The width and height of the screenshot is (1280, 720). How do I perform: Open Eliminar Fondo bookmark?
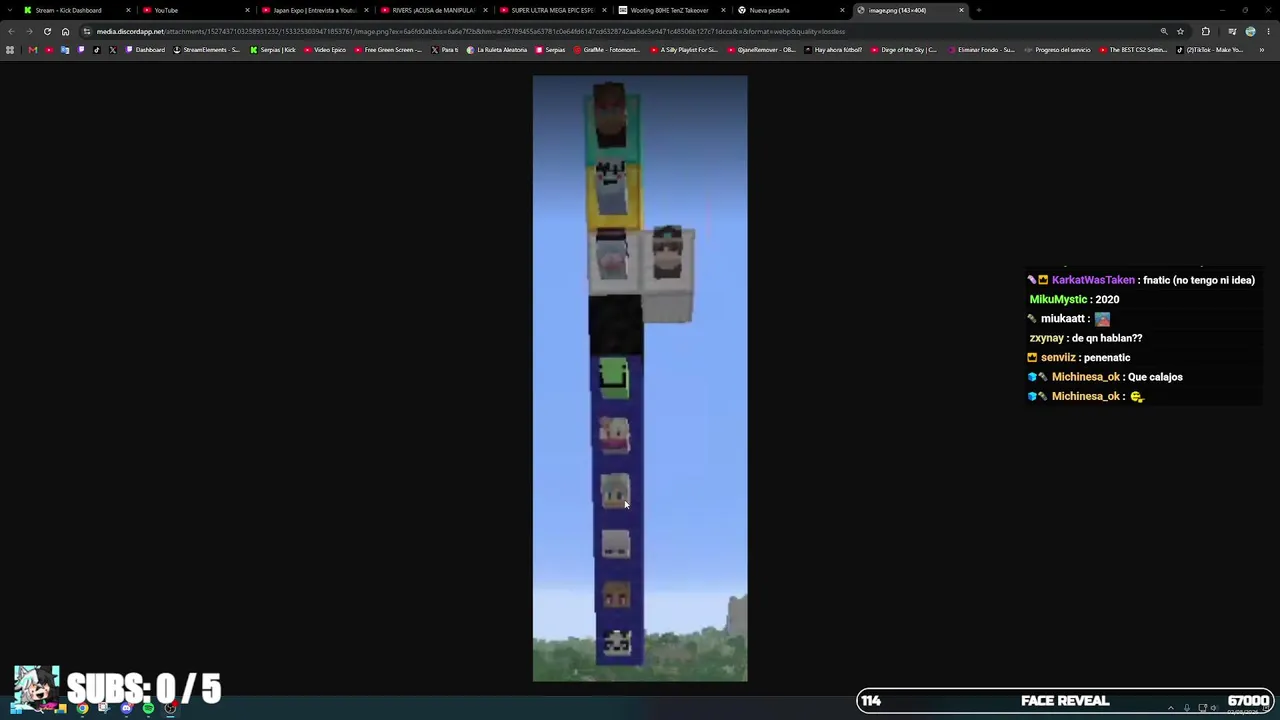(x=980, y=50)
